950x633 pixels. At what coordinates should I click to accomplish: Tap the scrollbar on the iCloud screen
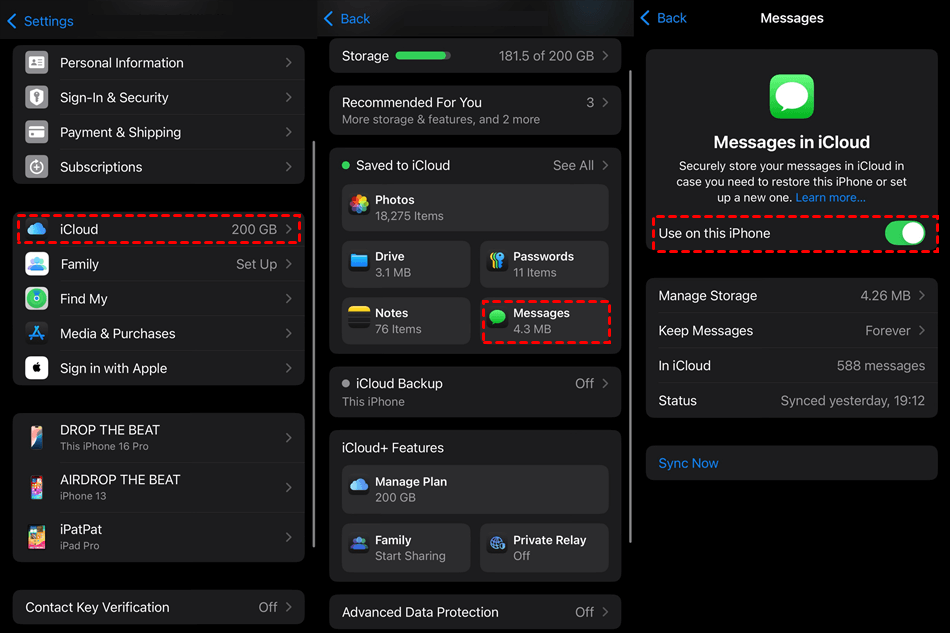(630, 306)
